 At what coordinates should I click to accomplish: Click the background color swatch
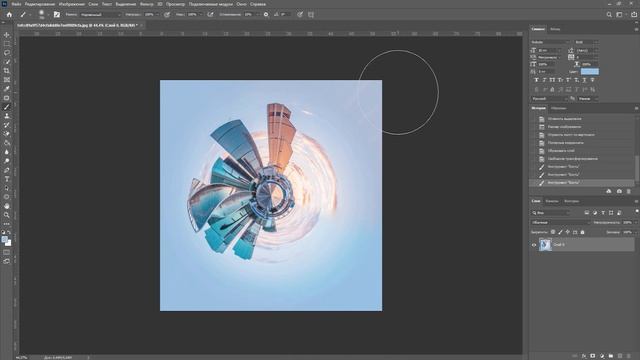(x=9, y=243)
